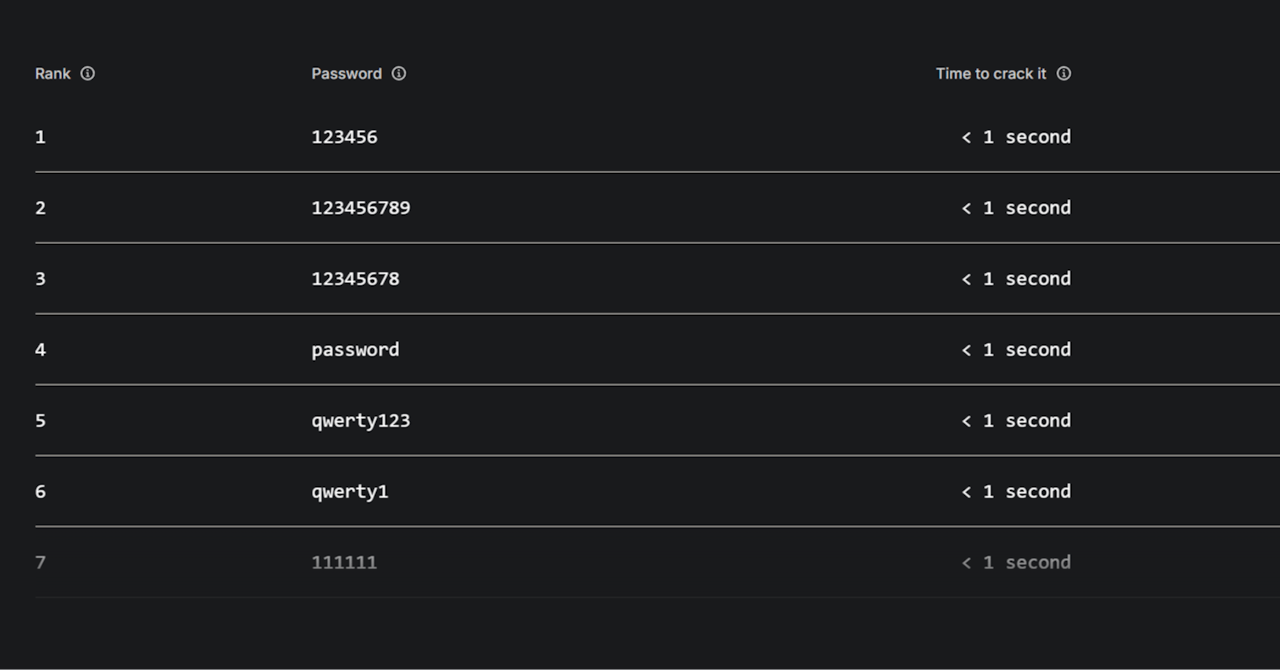Click the Rank column header
Screen dimensions: 1280x670
pos(53,73)
